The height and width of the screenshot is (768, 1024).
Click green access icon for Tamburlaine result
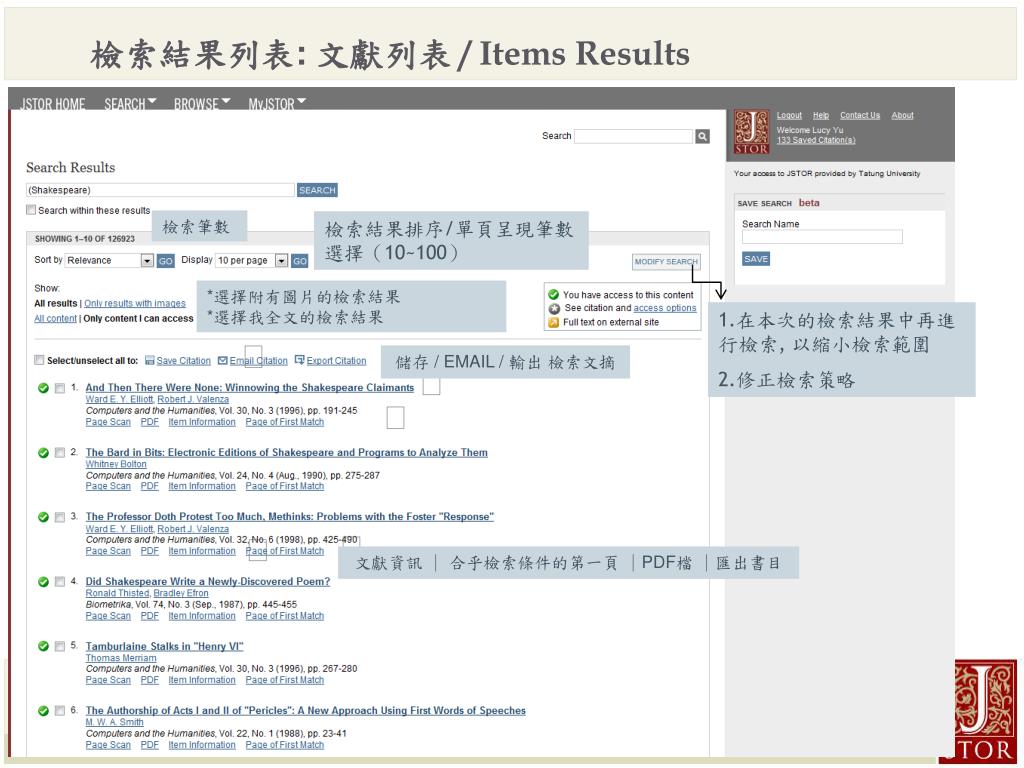point(43,646)
